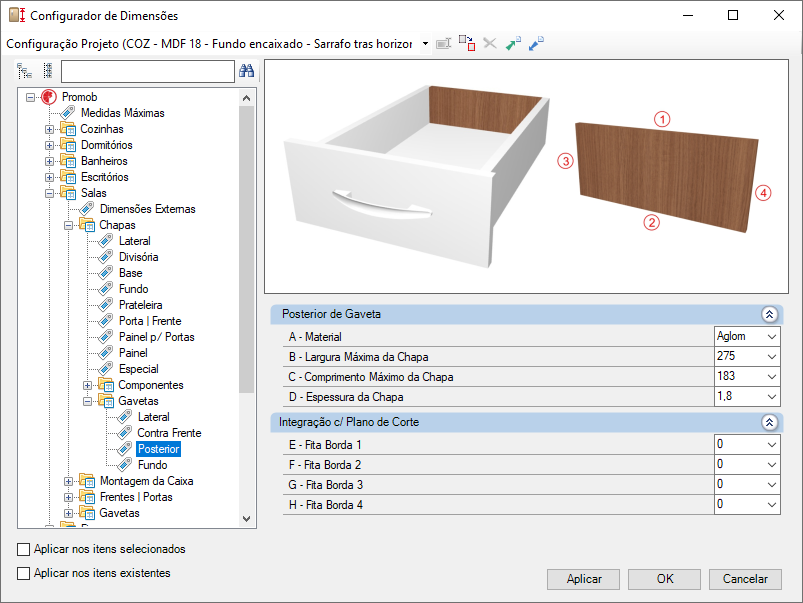Click the Escritórios folder icon
Screen dimensions: 803x603
68,177
